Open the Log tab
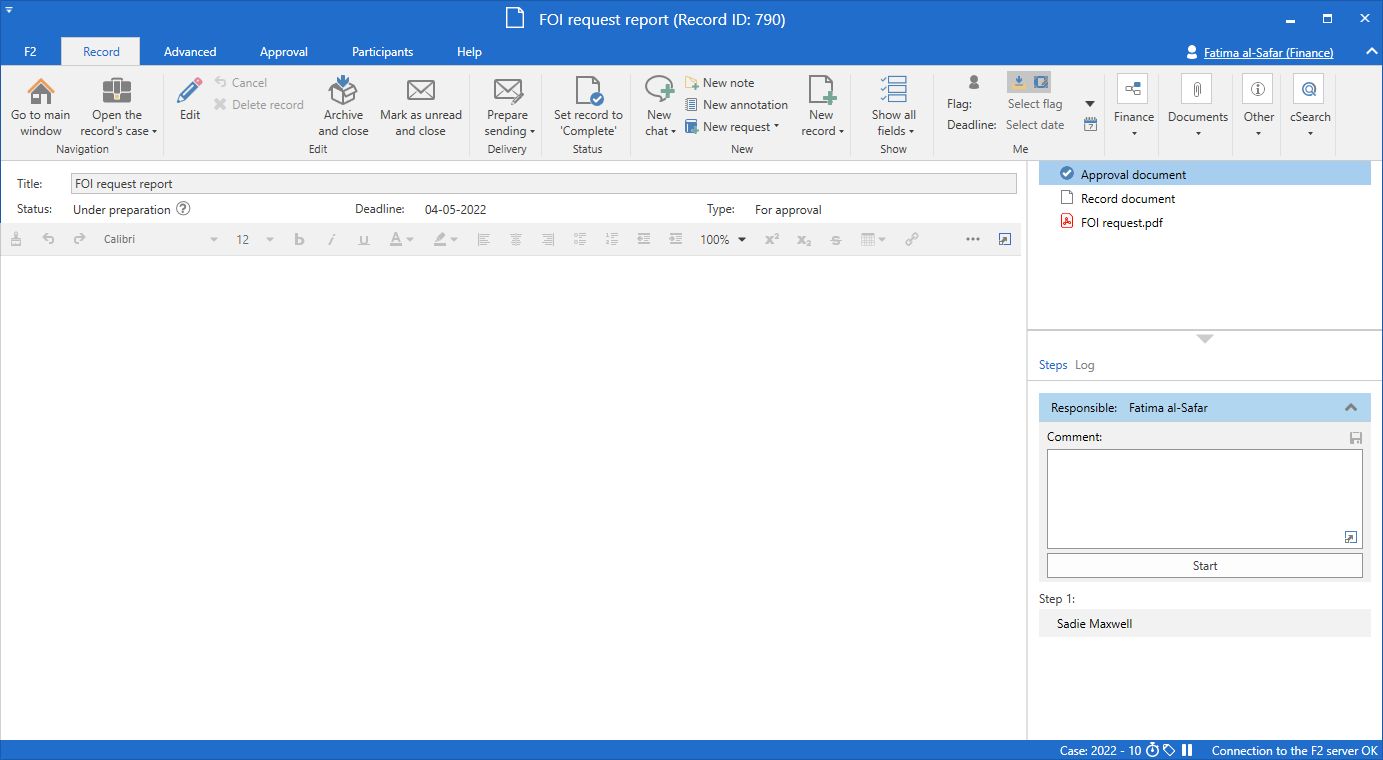The image size is (1383, 760). pyautogui.click(x=1085, y=365)
